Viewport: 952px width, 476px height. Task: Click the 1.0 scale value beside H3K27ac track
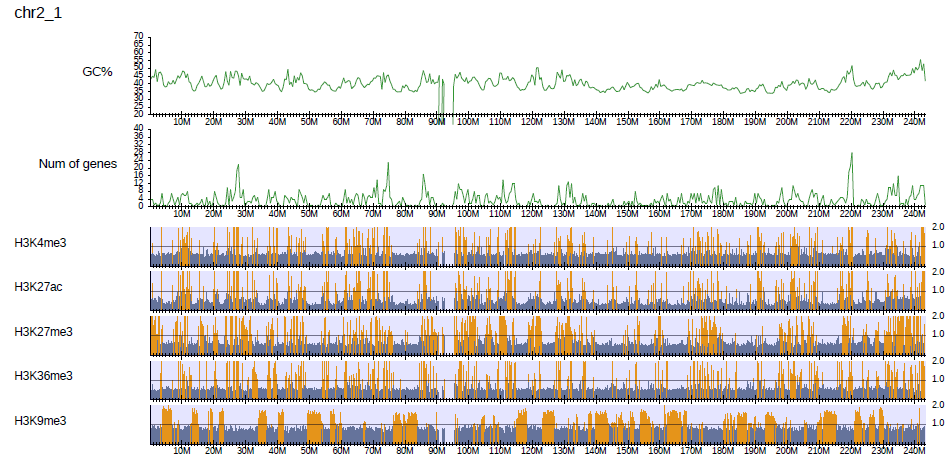pyautogui.click(x=937, y=290)
